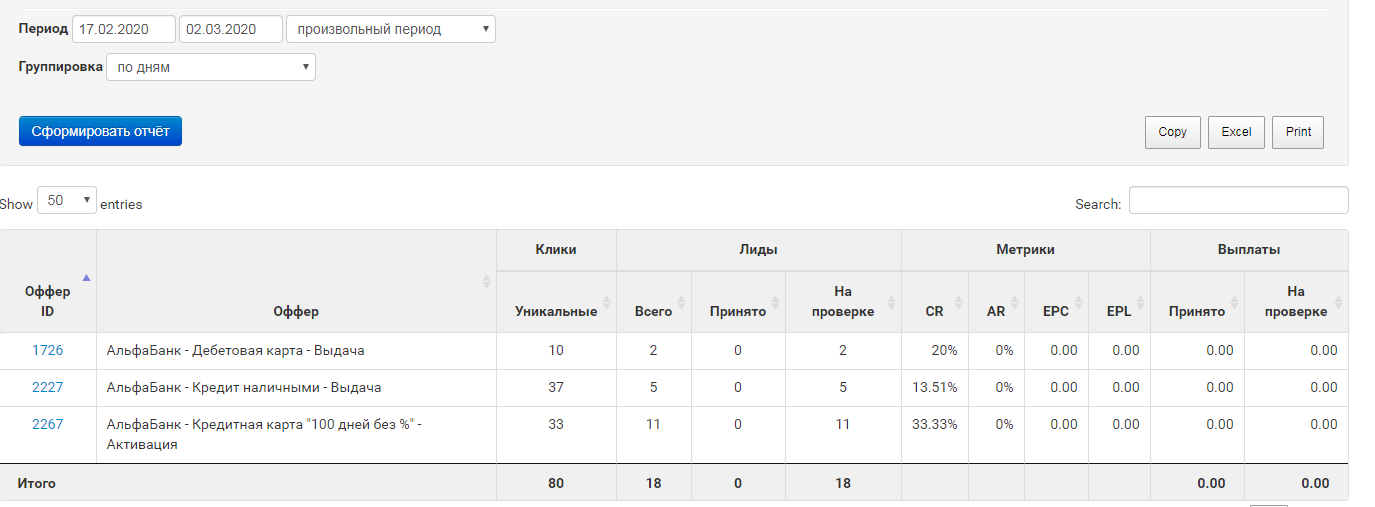1375x507 pixels.
Task: Sort by EPL metric column
Action: [1119, 311]
